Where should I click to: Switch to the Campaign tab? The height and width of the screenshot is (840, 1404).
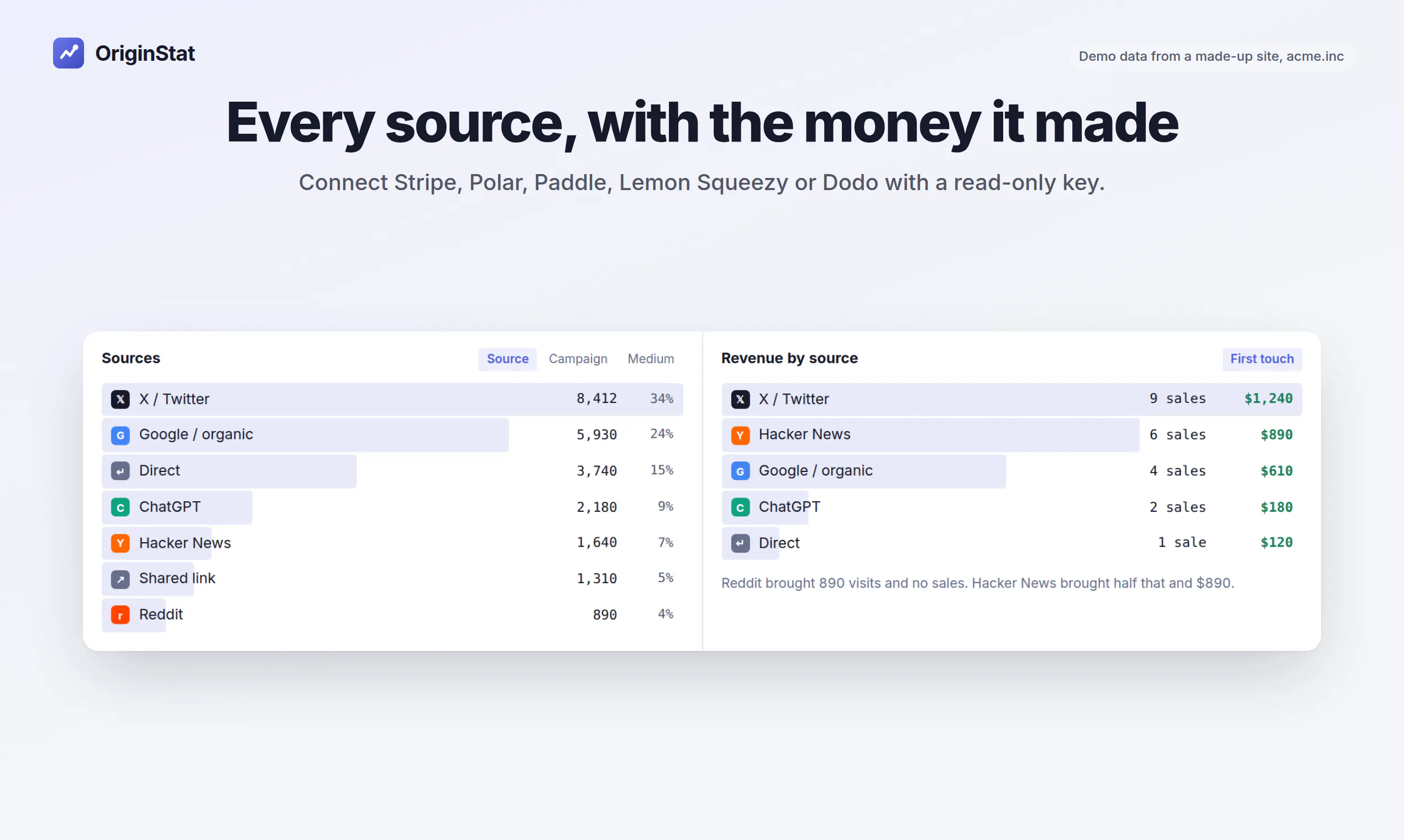[578, 359]
